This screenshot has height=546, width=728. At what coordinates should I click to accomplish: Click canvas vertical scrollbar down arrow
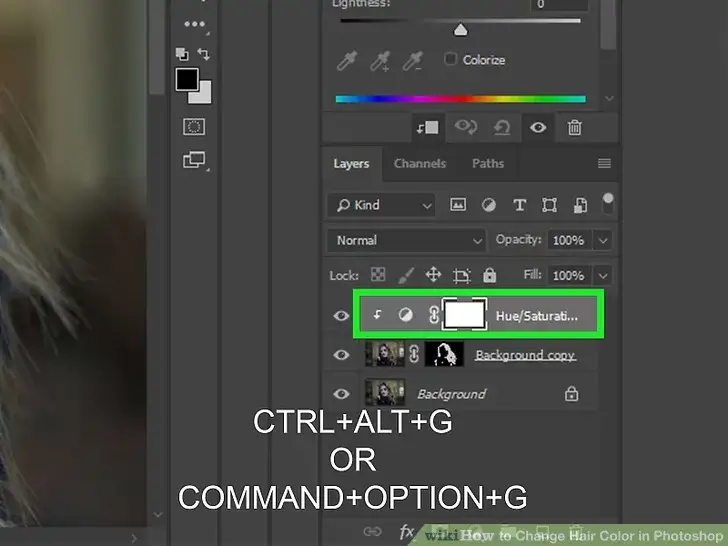158,514
